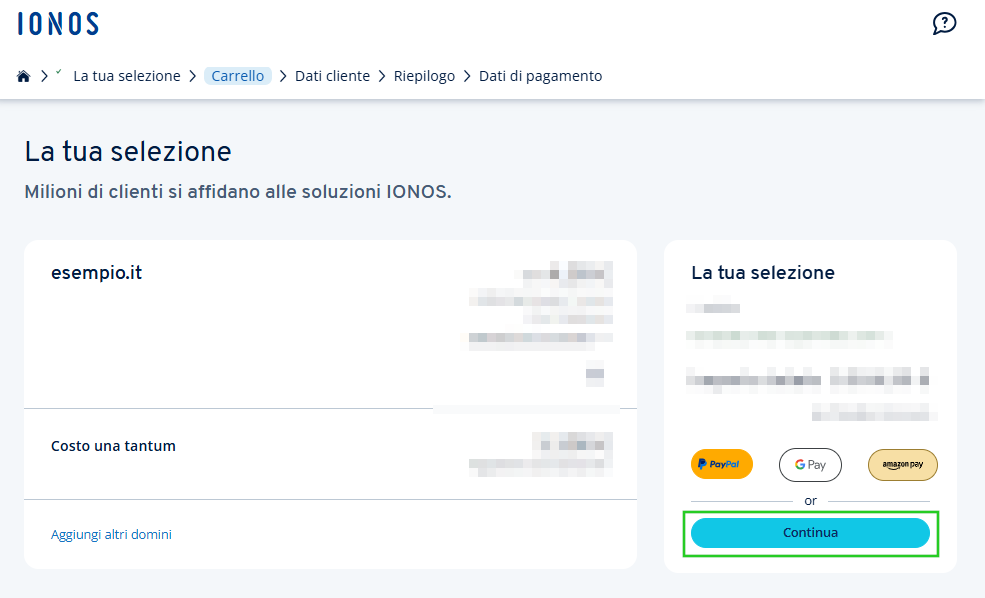Open the Riepilogo breadcrumb step
This screenshot has width=985, height=598.
tap(424, 76)
